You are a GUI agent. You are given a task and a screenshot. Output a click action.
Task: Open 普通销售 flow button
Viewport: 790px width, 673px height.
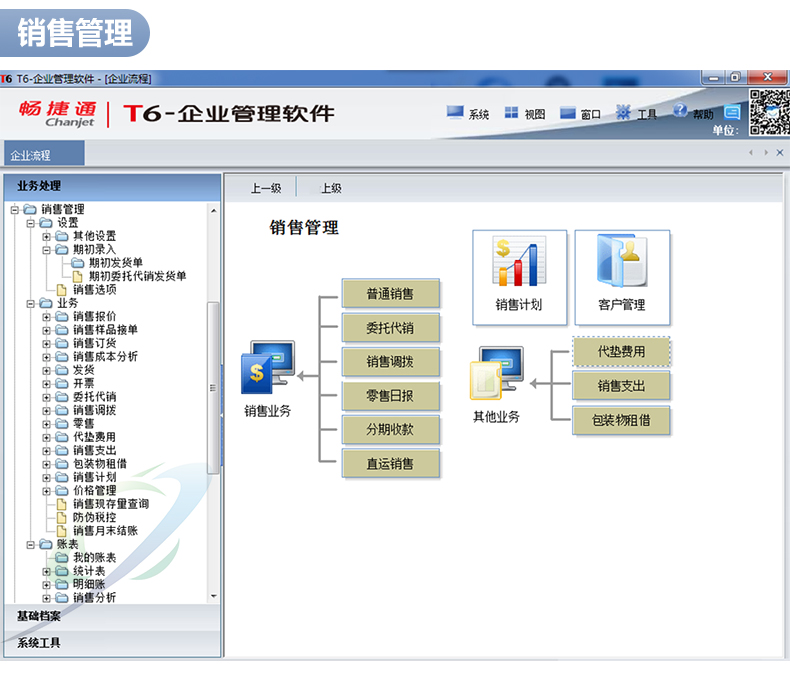tap(390, 293)
